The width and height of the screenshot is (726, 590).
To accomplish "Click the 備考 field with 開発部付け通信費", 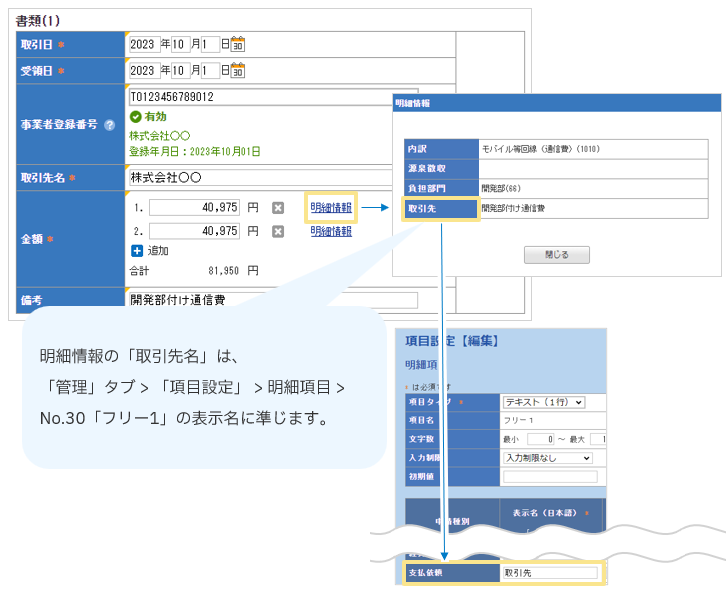I will tap(272, 300).
